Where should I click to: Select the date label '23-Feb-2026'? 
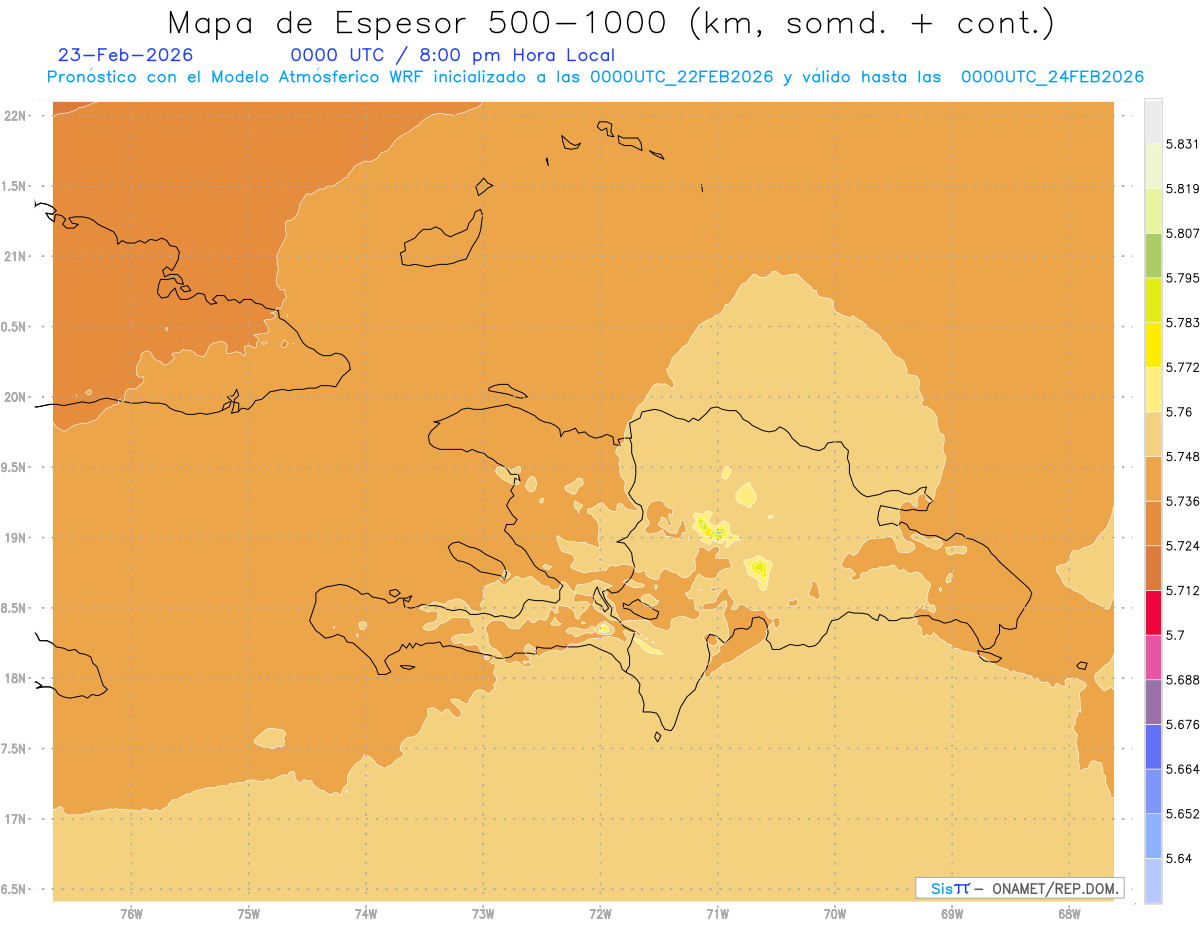pyautogui.click(x=126, y=55)
